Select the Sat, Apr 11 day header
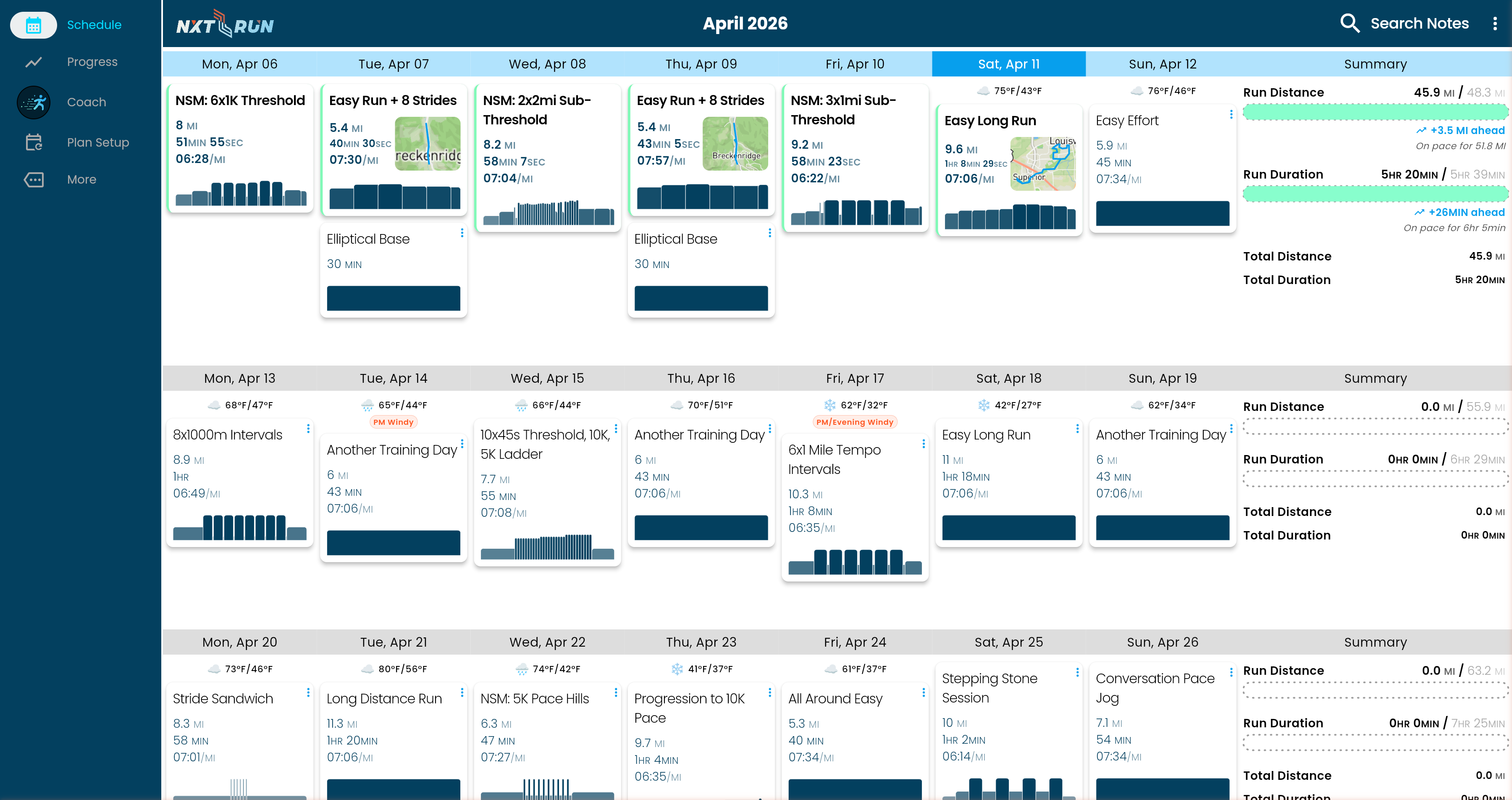The height and width of the screenshot is (800, 1512). [x=1009, y=63]
